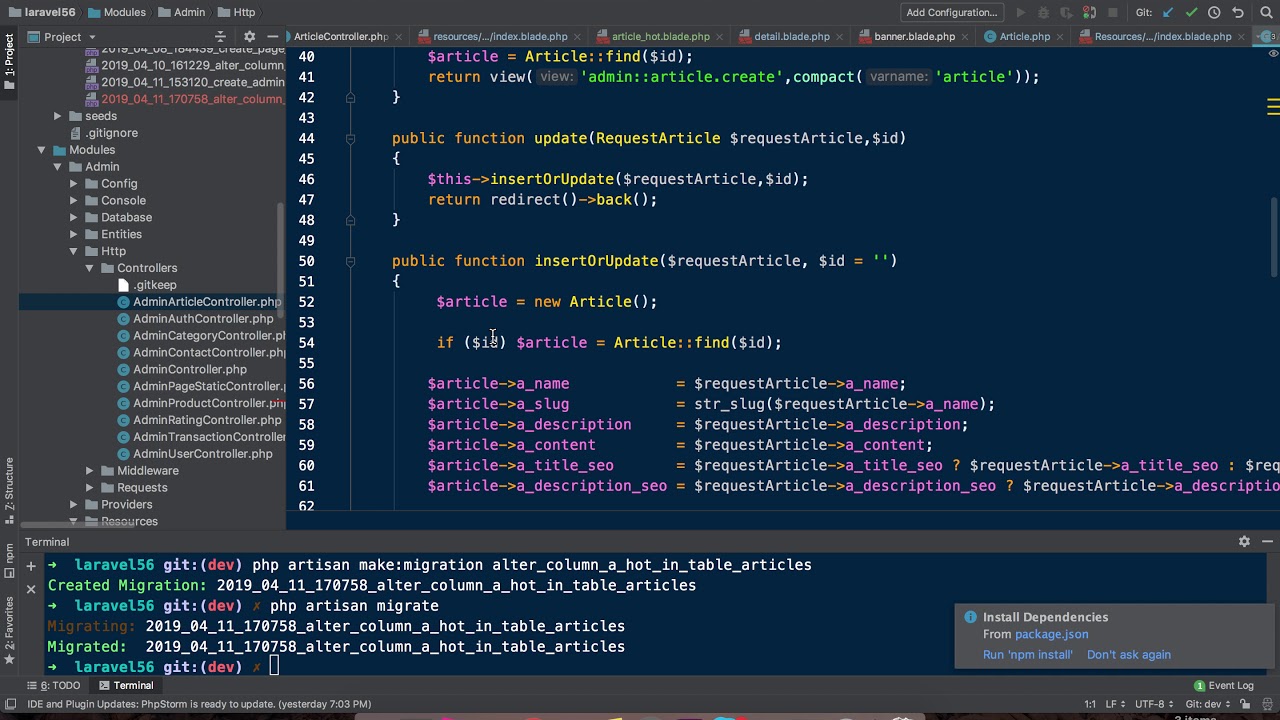
Task: Collapse the Http folder
Action: (74, 252)
